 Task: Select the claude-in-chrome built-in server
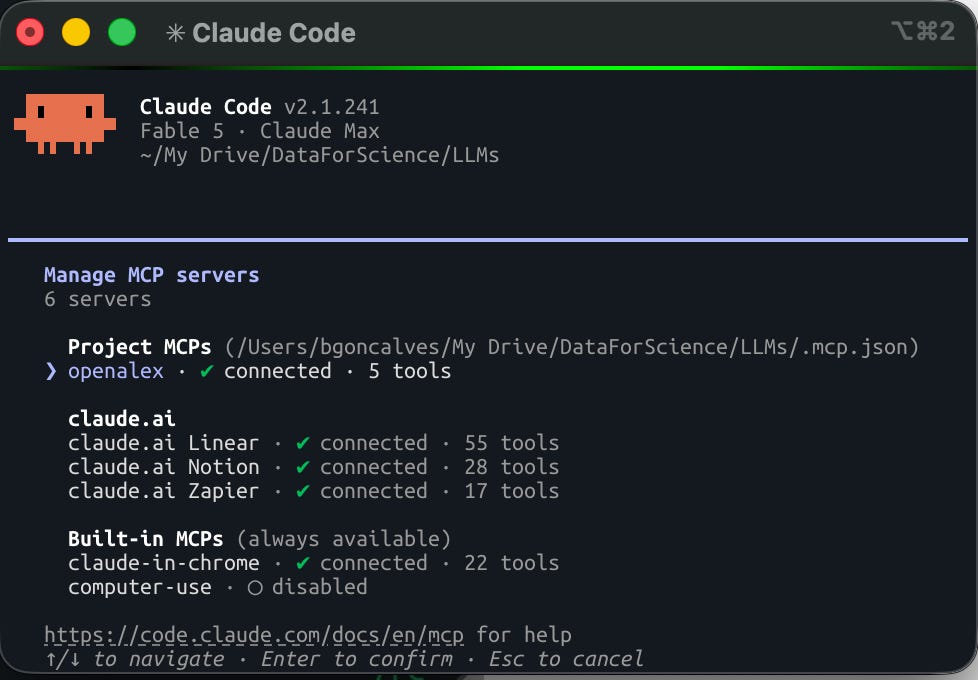(314, 563)
